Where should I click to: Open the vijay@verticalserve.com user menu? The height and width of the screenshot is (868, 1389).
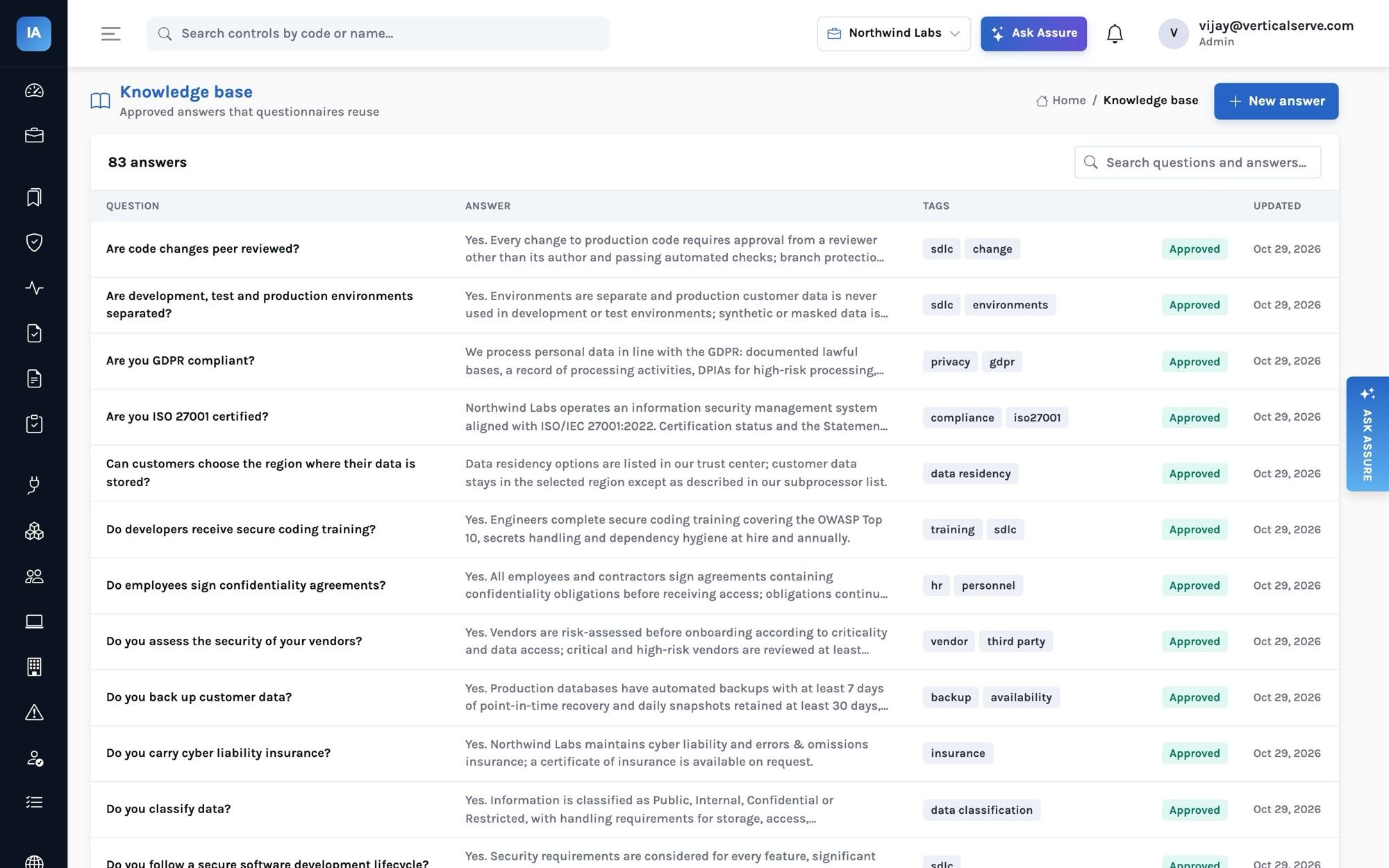tap(1256, 33)
